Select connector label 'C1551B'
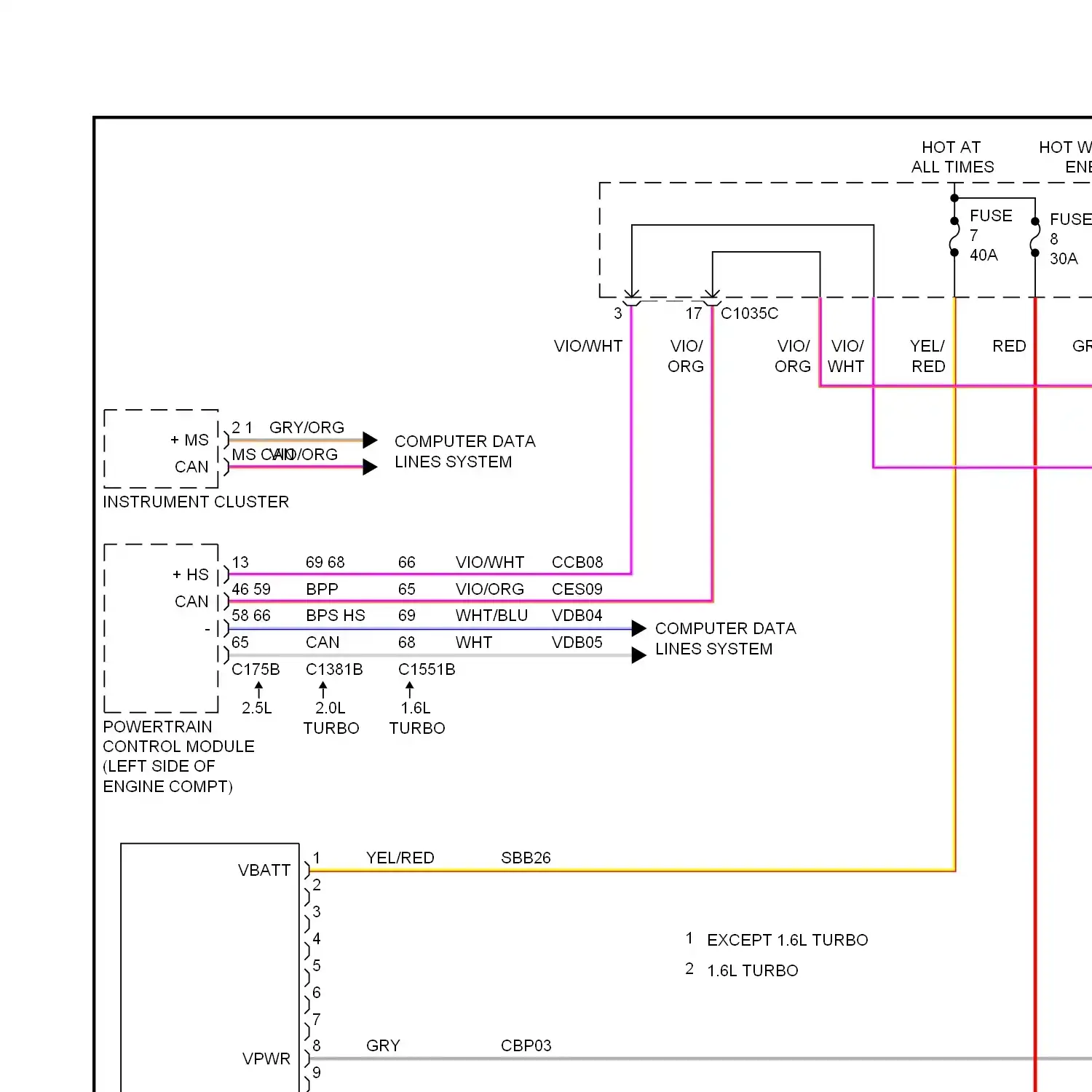The height and width of the screenshot is (1092, 1092). (x=427, y=669)
